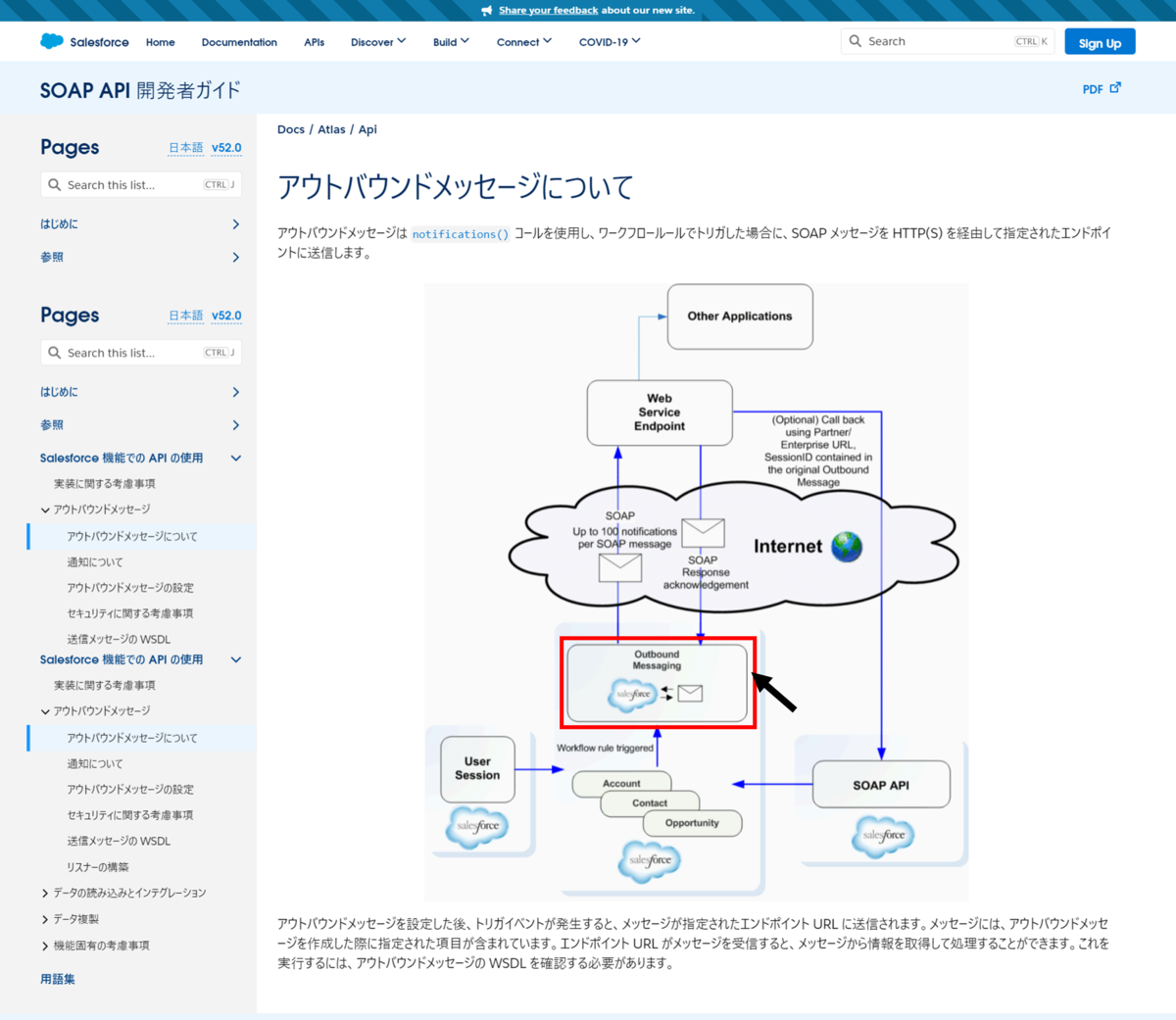Expand データ複製 tree node
This screenshot has height=1020, width=1176.
click(x=45, y=919)
